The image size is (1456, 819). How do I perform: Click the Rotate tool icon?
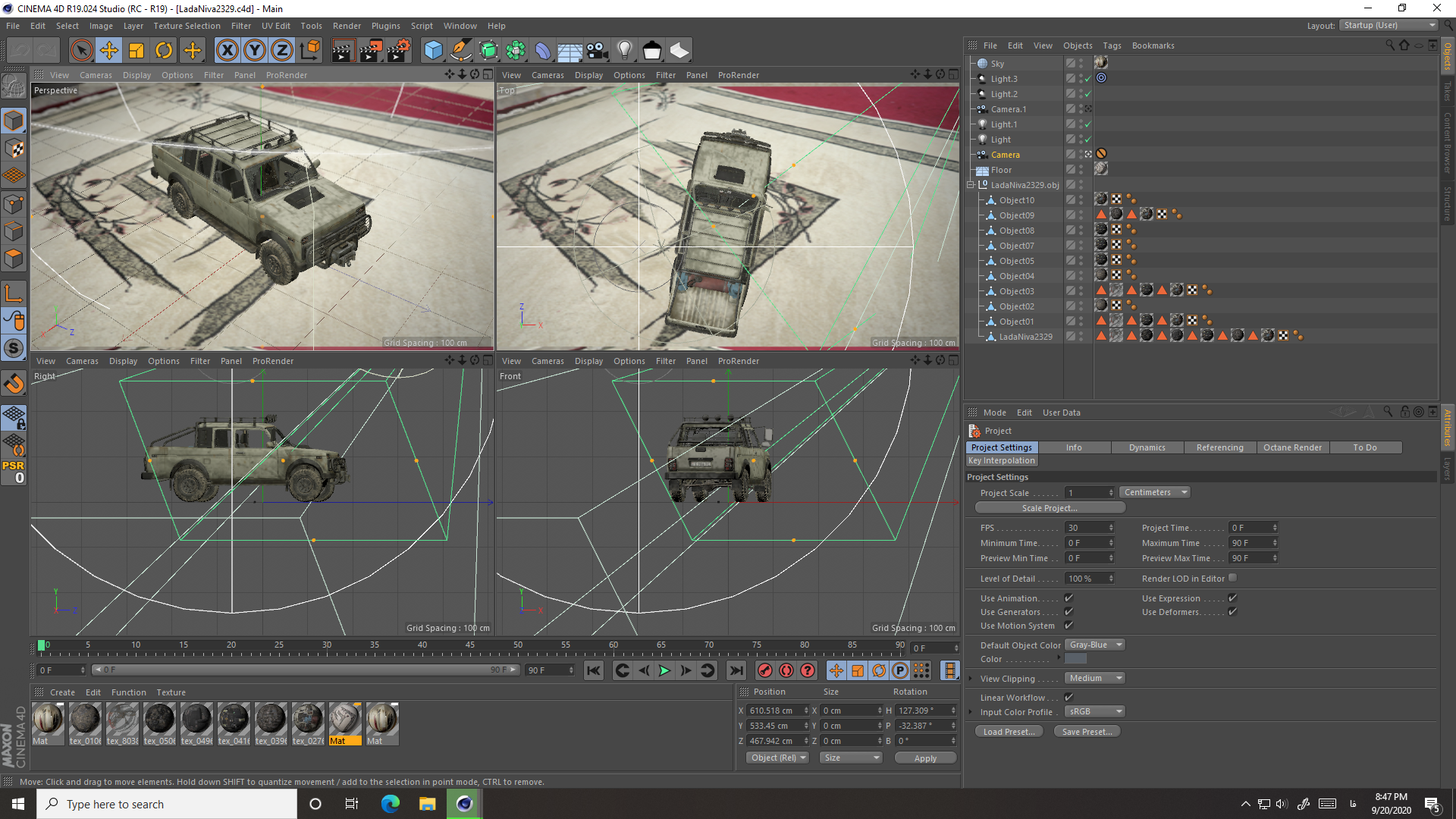164,50
